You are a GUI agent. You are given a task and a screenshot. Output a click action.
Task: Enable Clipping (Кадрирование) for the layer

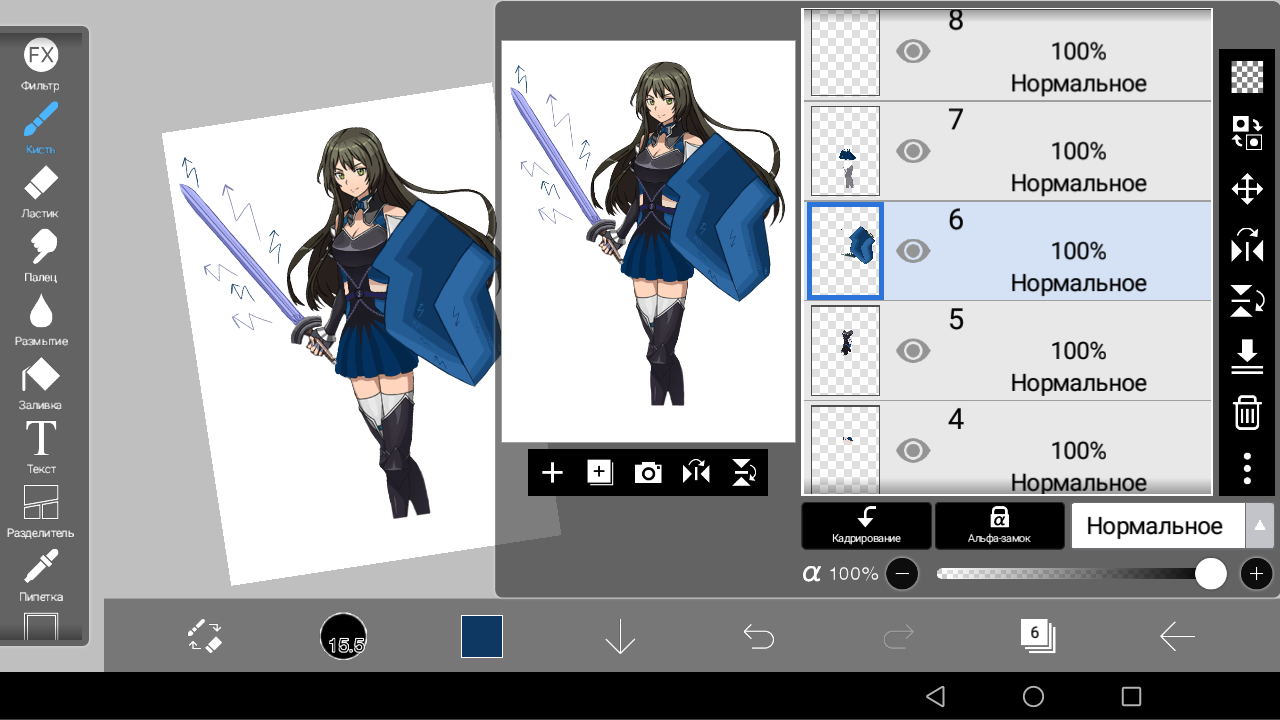866,526
